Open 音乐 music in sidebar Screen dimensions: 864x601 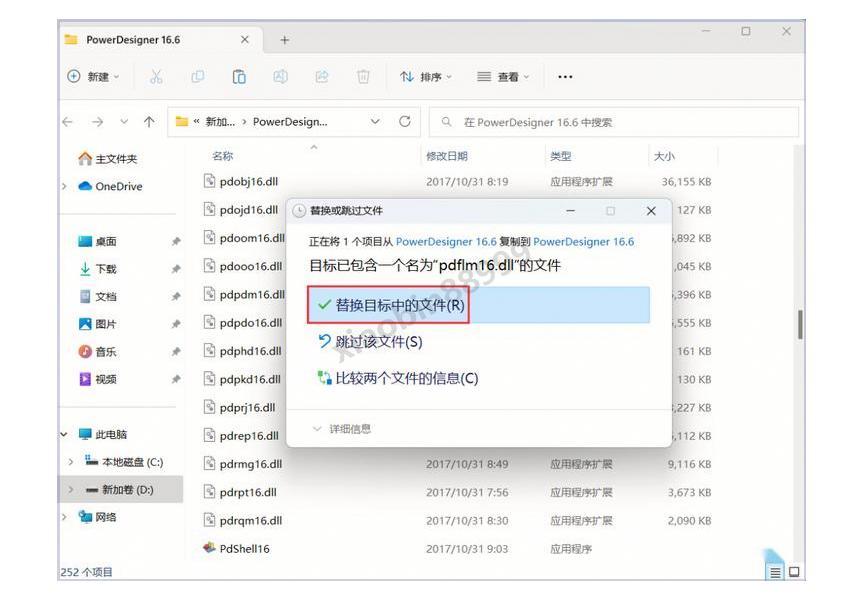tap(98, 351)
